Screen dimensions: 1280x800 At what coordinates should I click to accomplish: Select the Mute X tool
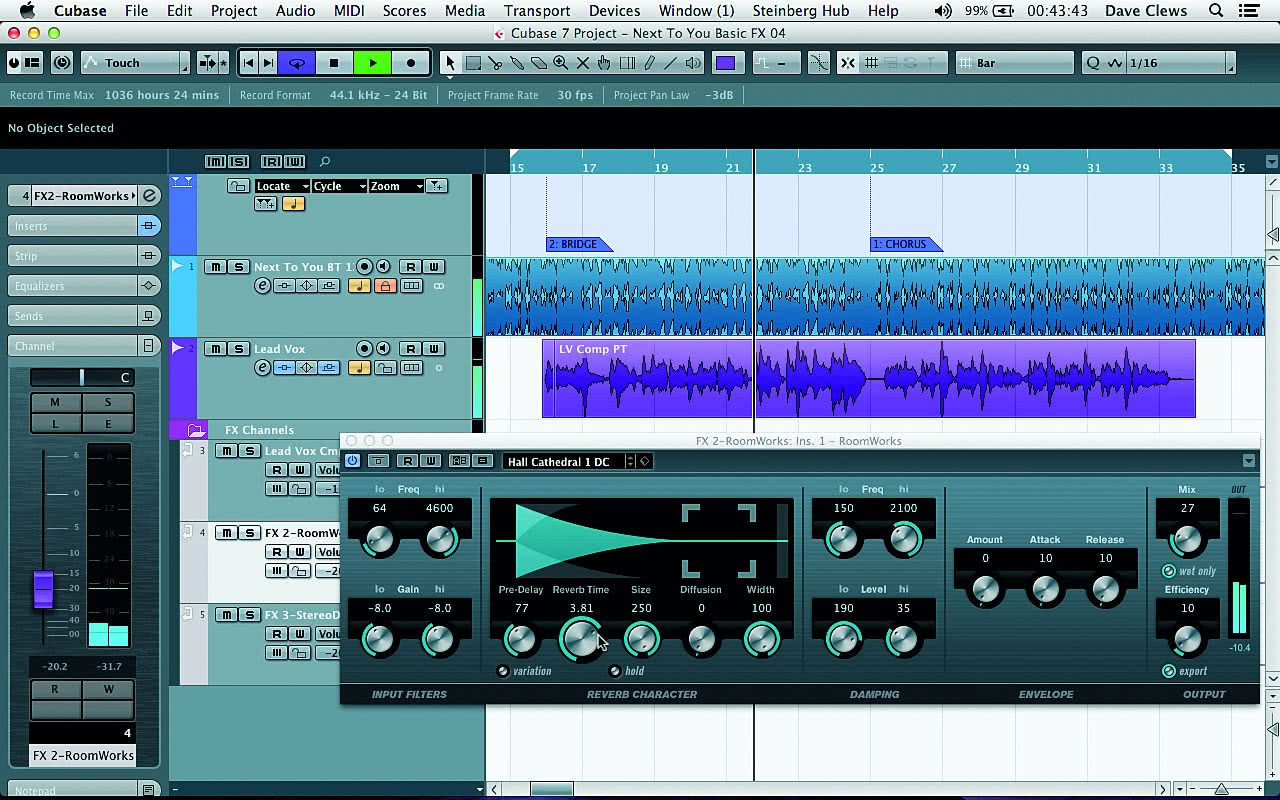tap(583, 63)
